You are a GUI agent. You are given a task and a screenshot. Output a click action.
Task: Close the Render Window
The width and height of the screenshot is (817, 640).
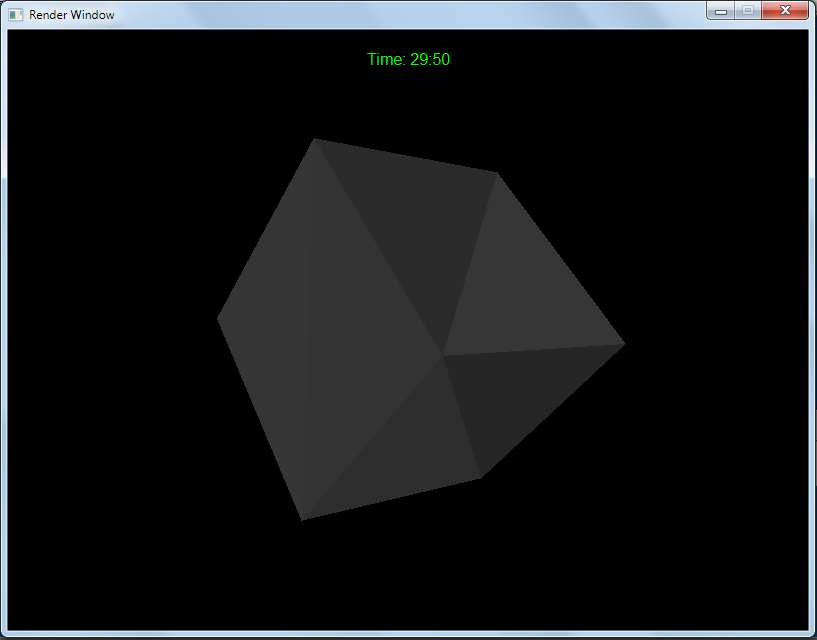pos(785,11)
